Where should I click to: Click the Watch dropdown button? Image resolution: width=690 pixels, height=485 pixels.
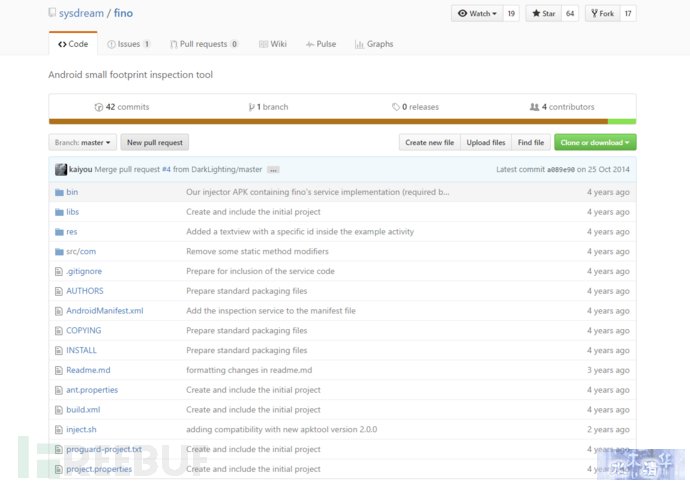[x=477, y=14]
